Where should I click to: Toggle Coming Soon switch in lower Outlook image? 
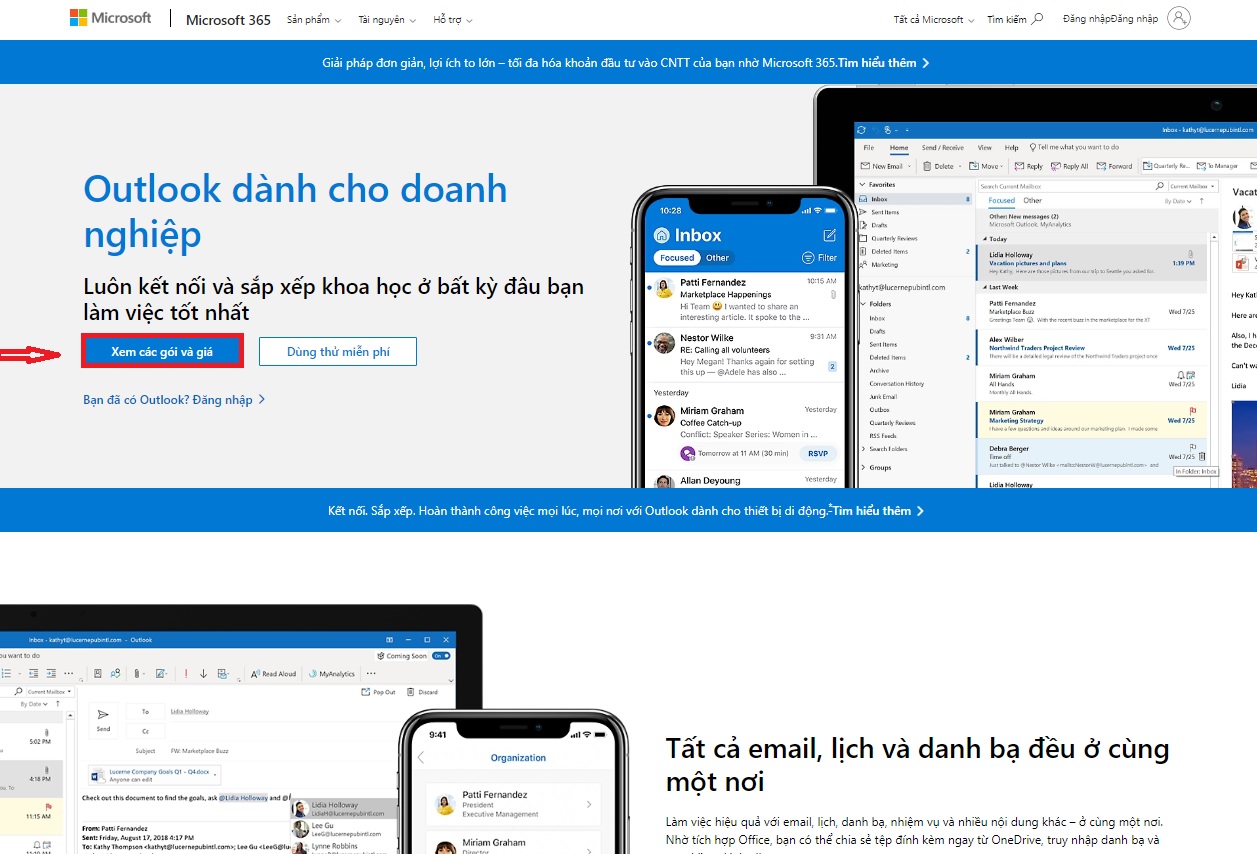440,656
